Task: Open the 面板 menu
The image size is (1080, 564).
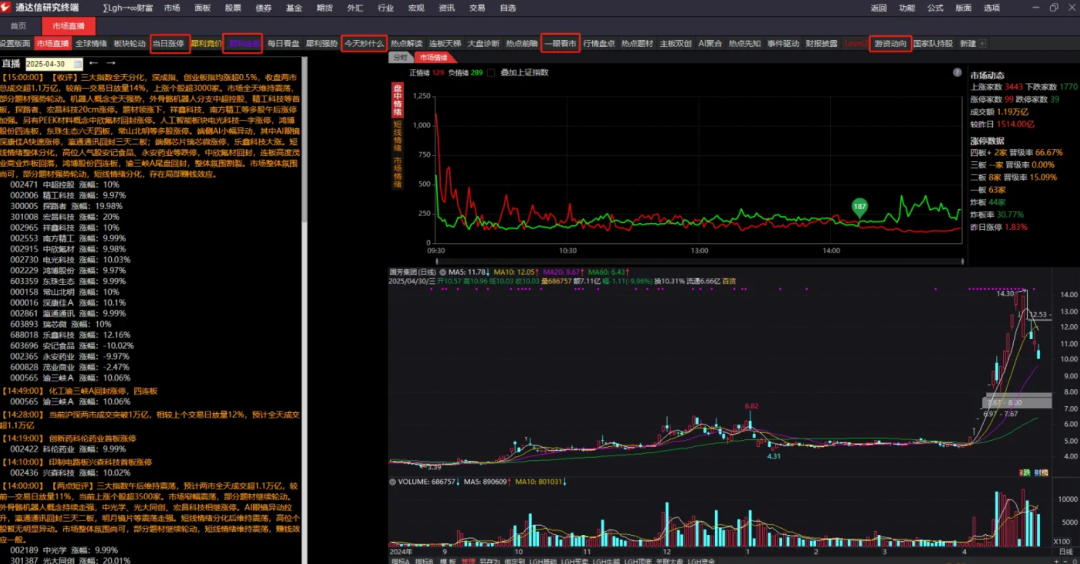Action: 202,8
